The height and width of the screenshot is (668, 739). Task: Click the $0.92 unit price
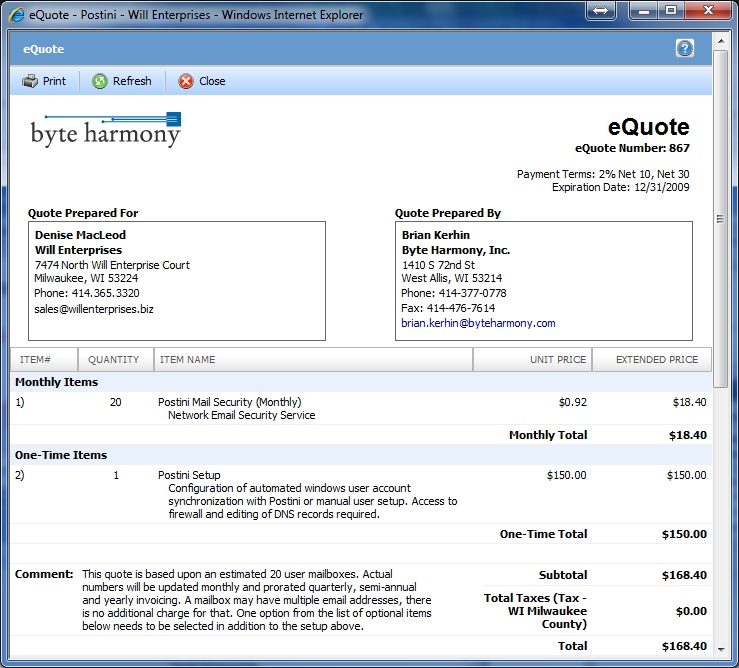click(572, 402)
